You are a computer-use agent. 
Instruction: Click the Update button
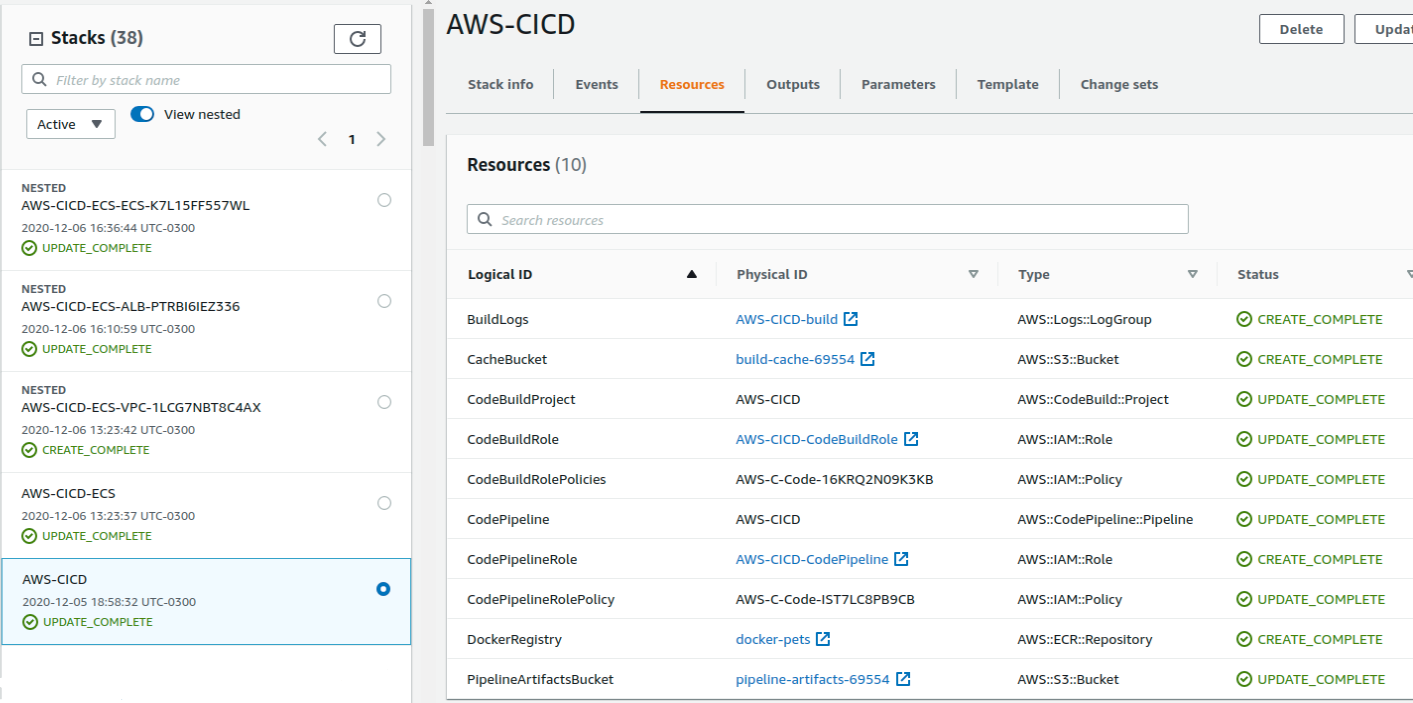pyautogui.click(x=1384, y=29)
